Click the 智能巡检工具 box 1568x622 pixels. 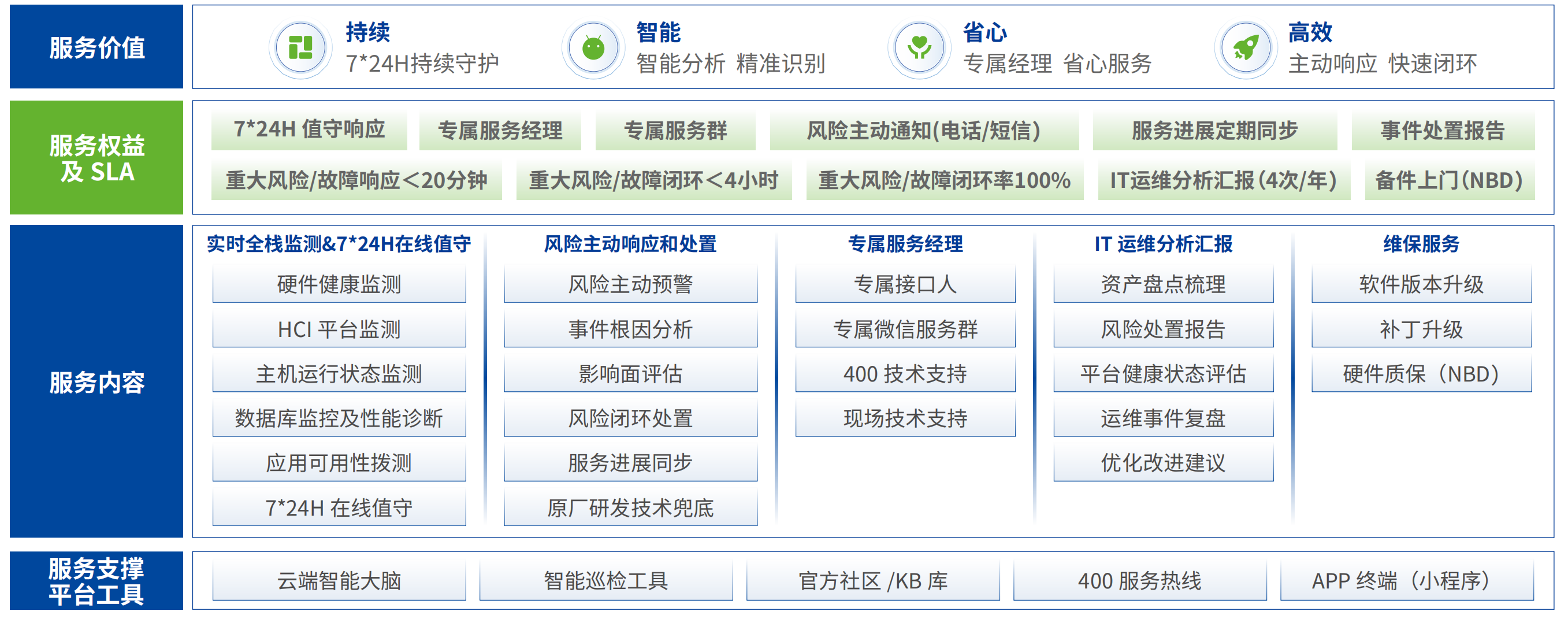tap(606, 581)
